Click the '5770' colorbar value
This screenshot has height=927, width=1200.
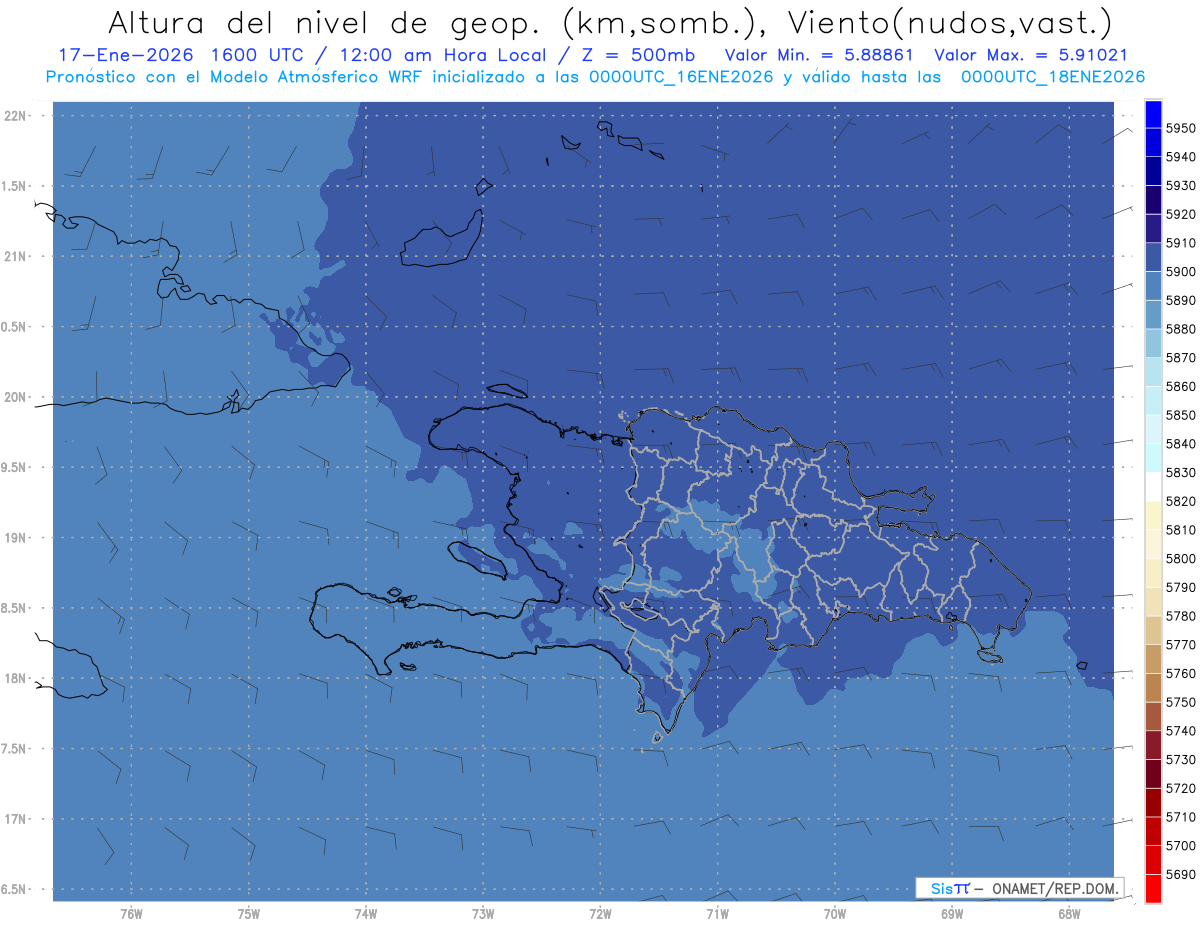[1181, 645]
